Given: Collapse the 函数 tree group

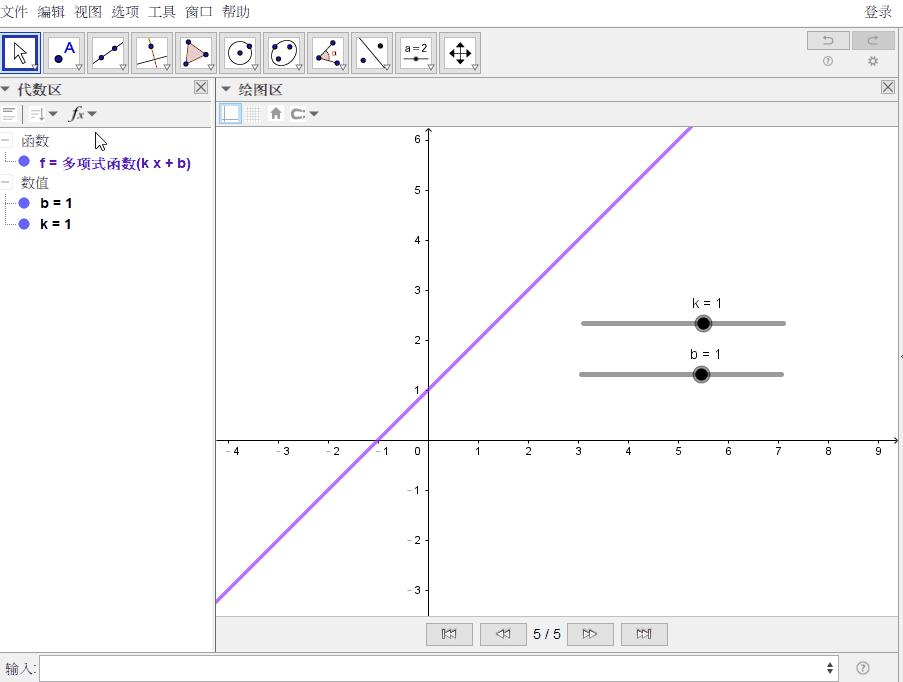Looking at the screenshot, I should coord(7,141).
